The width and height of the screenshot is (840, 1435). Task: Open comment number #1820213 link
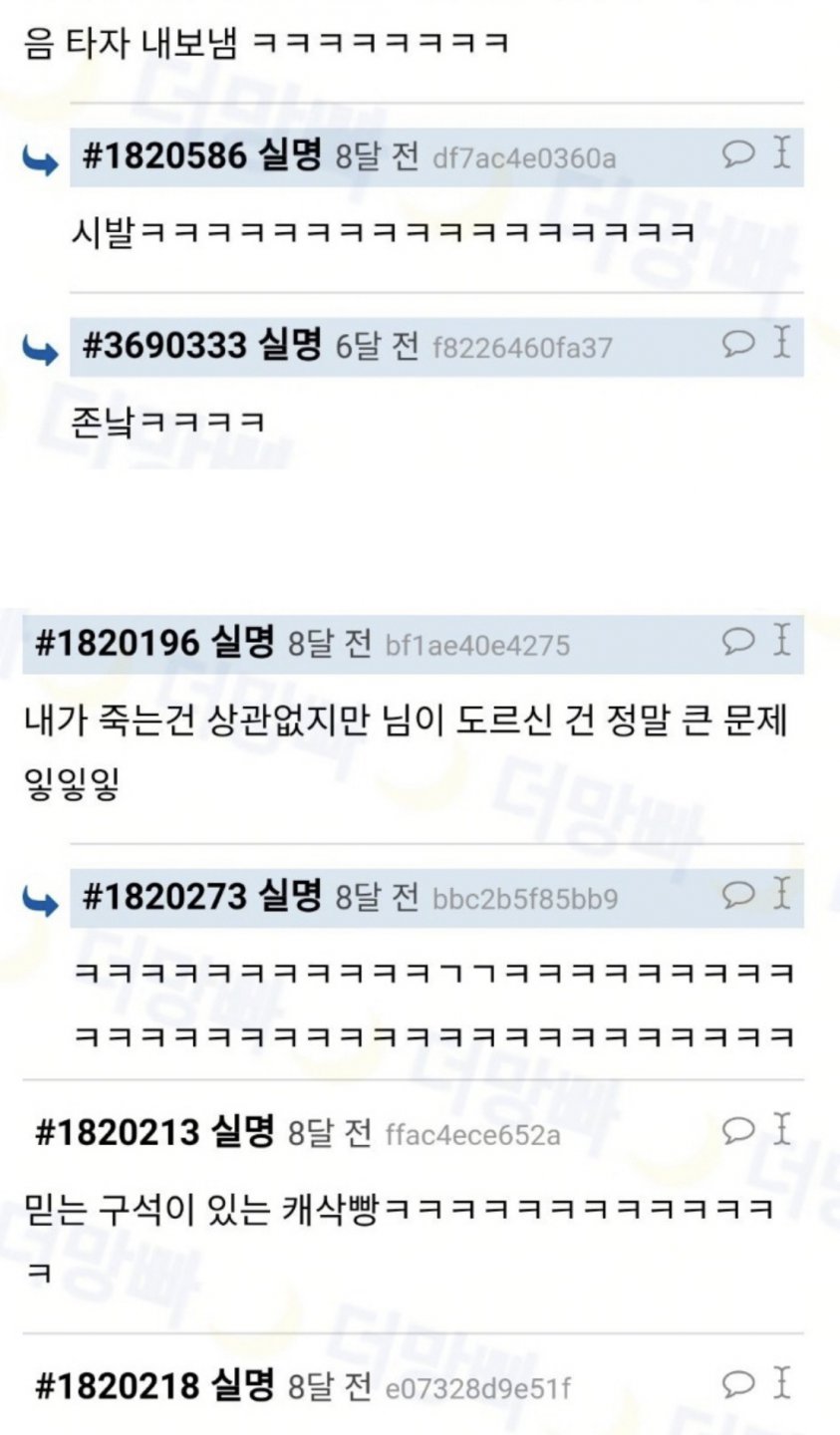(118, 1133)
